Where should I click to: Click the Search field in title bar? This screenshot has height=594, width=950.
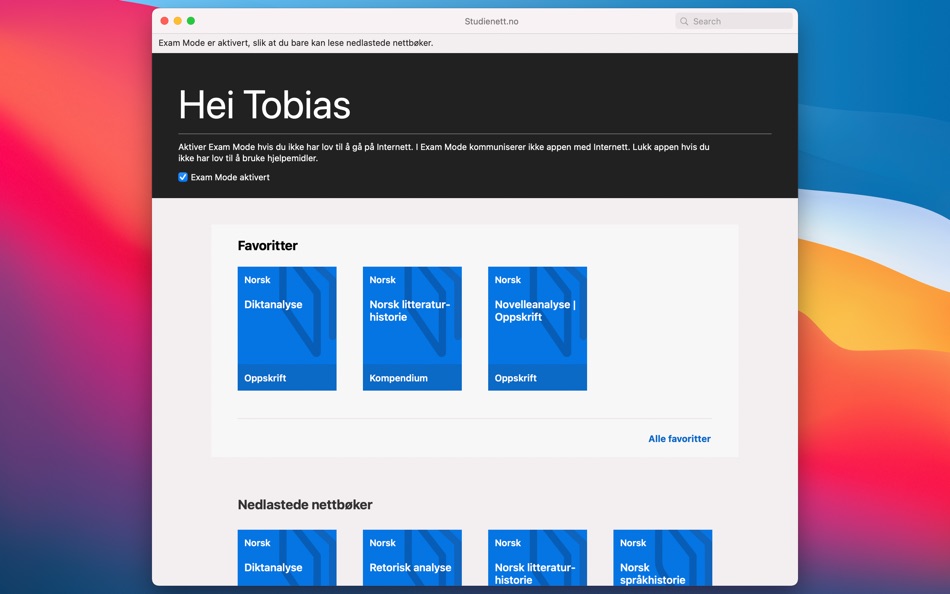click(734, 21)
